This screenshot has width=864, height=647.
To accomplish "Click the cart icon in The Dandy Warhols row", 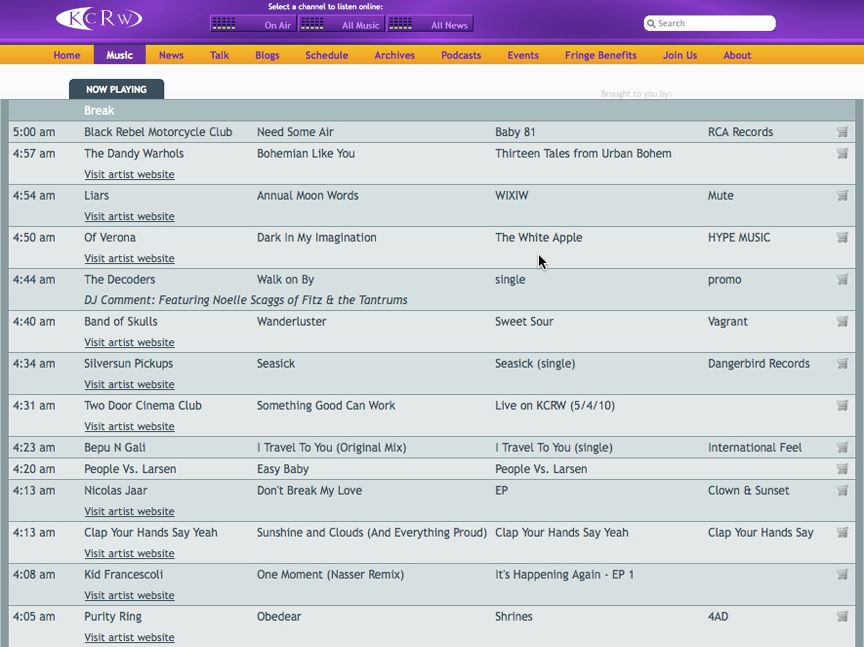I will coord(842,154).
